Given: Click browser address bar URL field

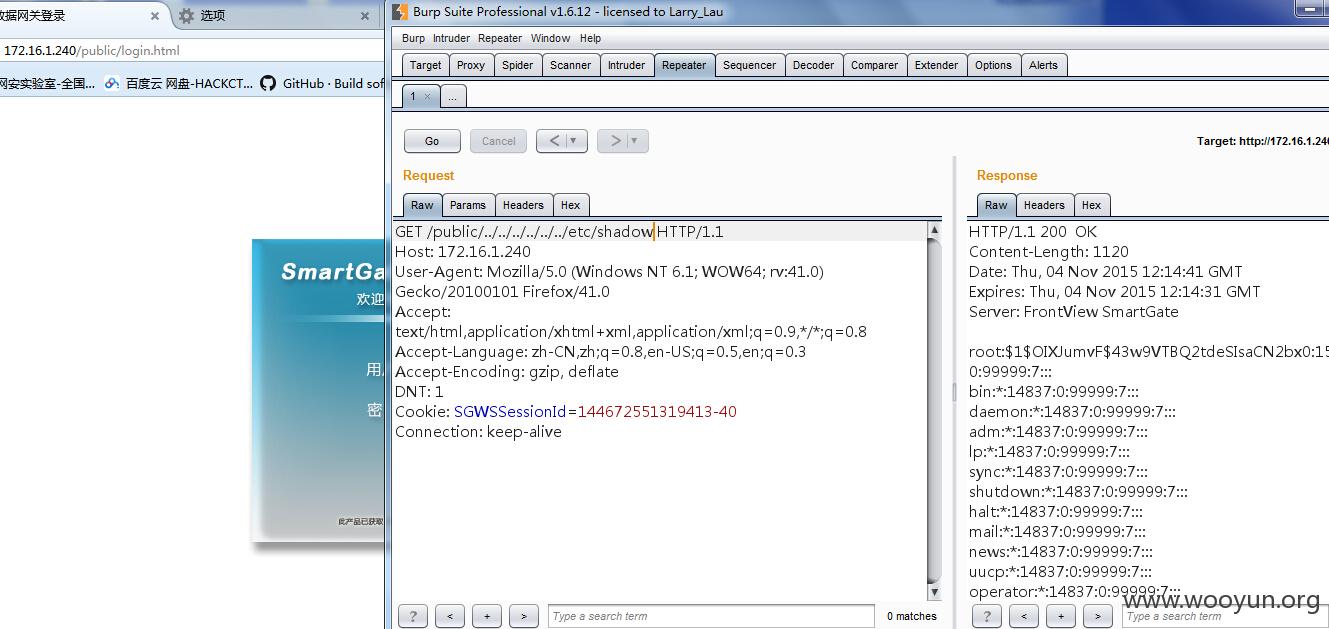Looking at the screenshot, I should click(x=192, y=50).
